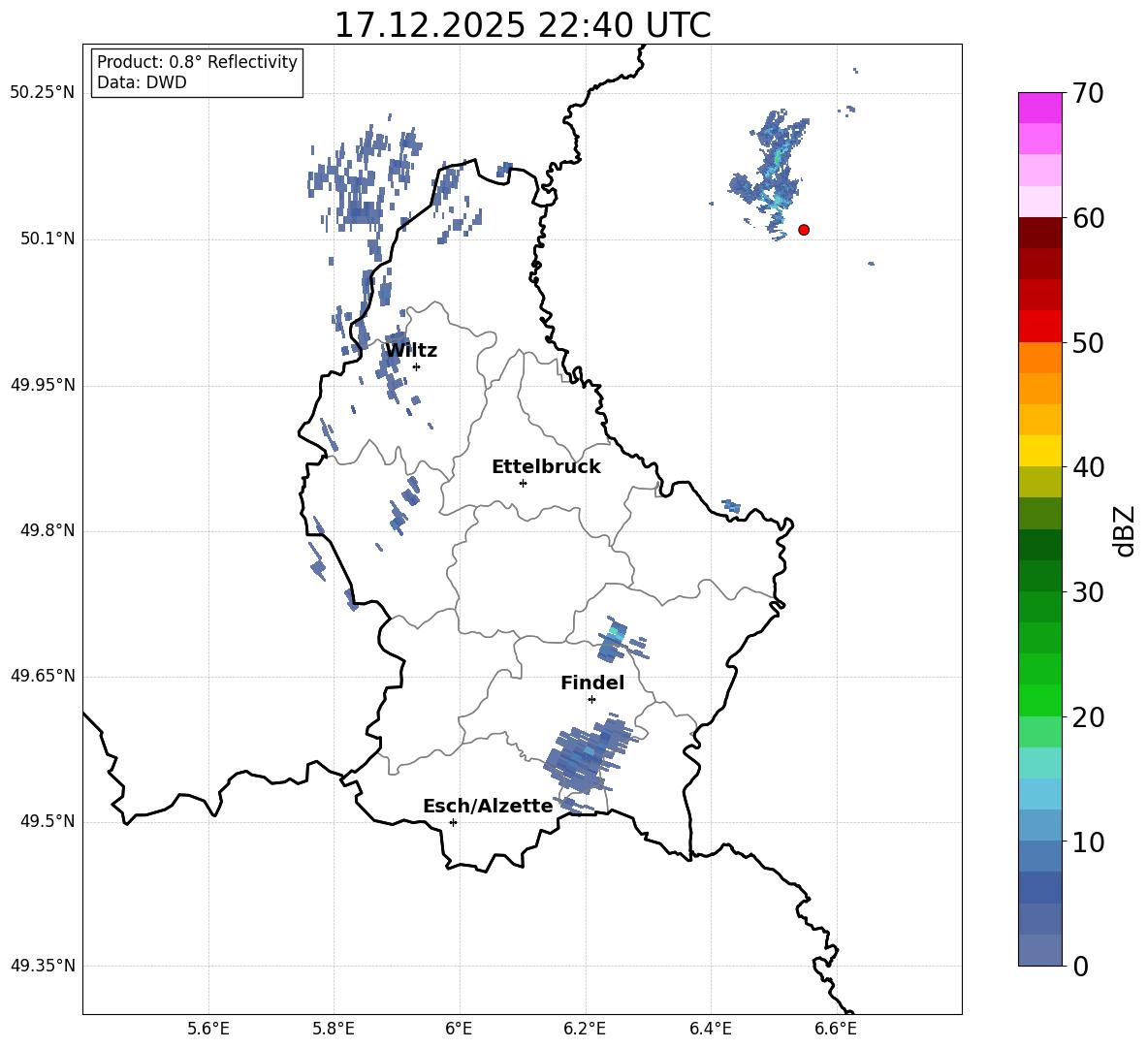The image size is (1148, 1048).
Task: Click the 49.5°N latitude label
Action: [48, 821]
